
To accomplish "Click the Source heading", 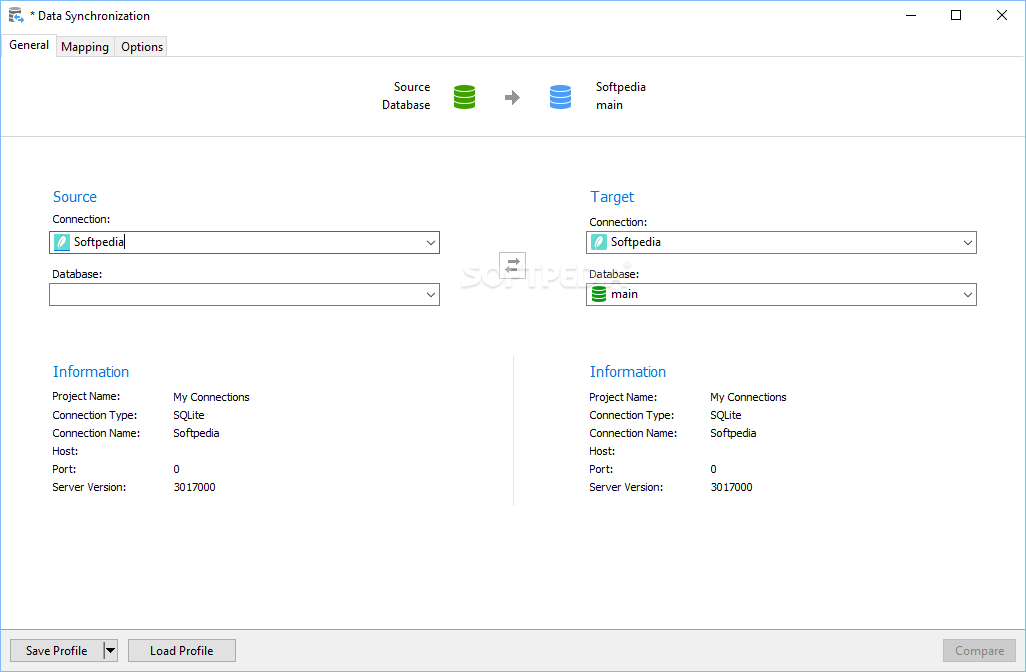I will pyautogui.click(x=75, y=197).
